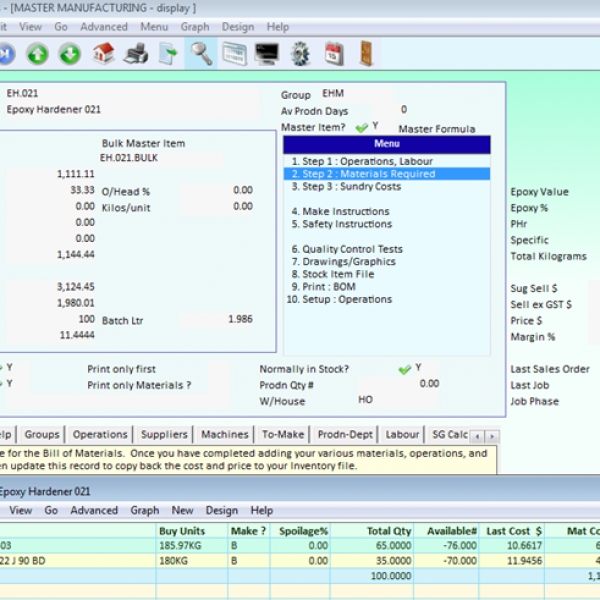The image size is (600, 600).
Task: Open Make Instructions menu entry
Action: 386,211
